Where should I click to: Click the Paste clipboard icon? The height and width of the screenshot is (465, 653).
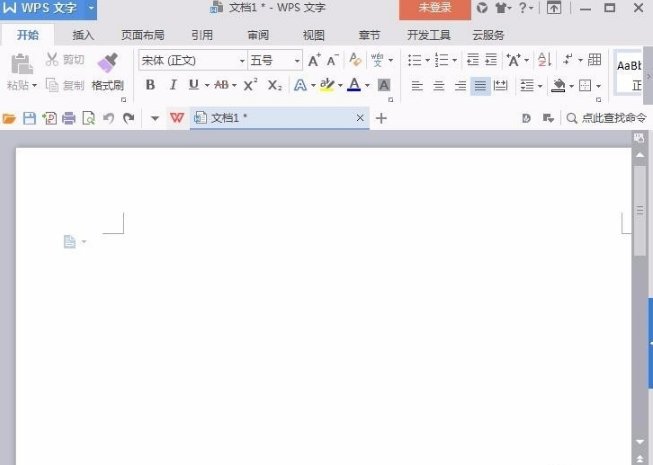click(x=22, y=64)
